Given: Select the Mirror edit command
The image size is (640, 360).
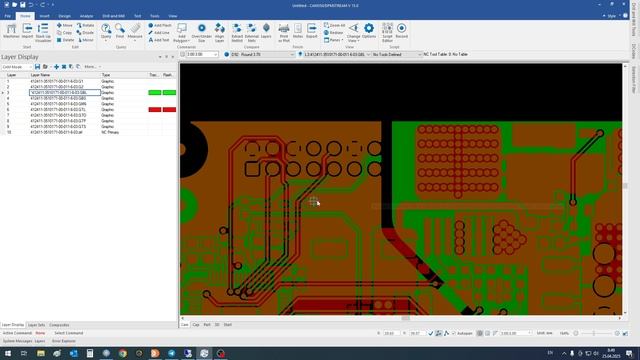Looking at the screenshot, I should coord(86,40).
